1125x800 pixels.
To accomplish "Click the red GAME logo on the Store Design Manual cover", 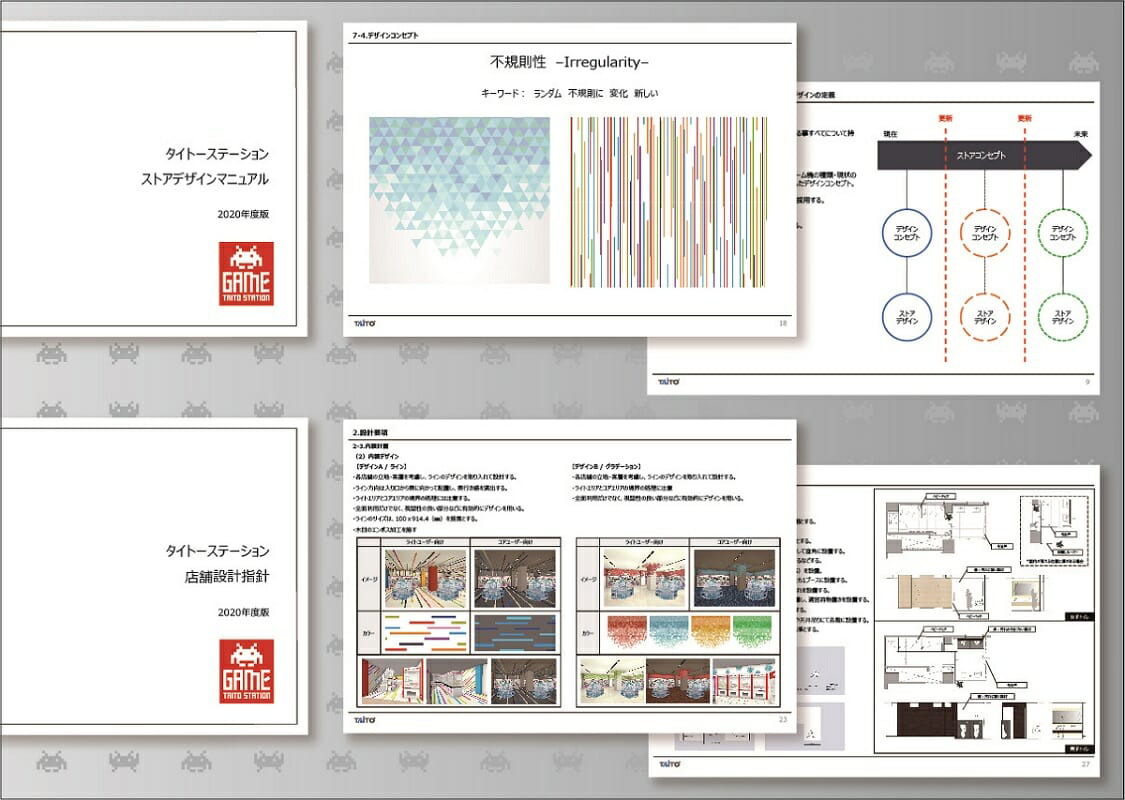I will click(246, 274).
